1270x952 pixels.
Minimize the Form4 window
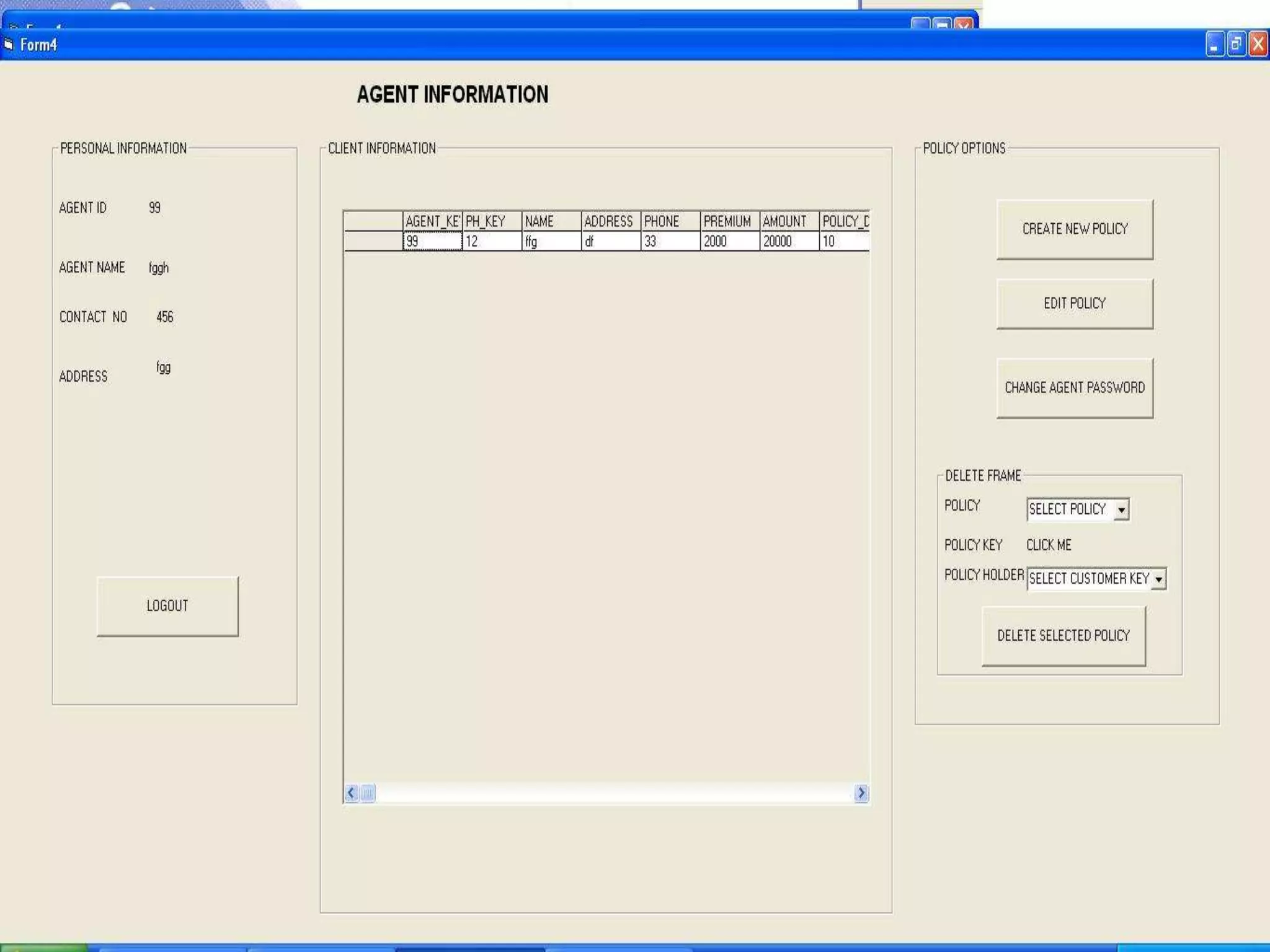(1214, 45)
